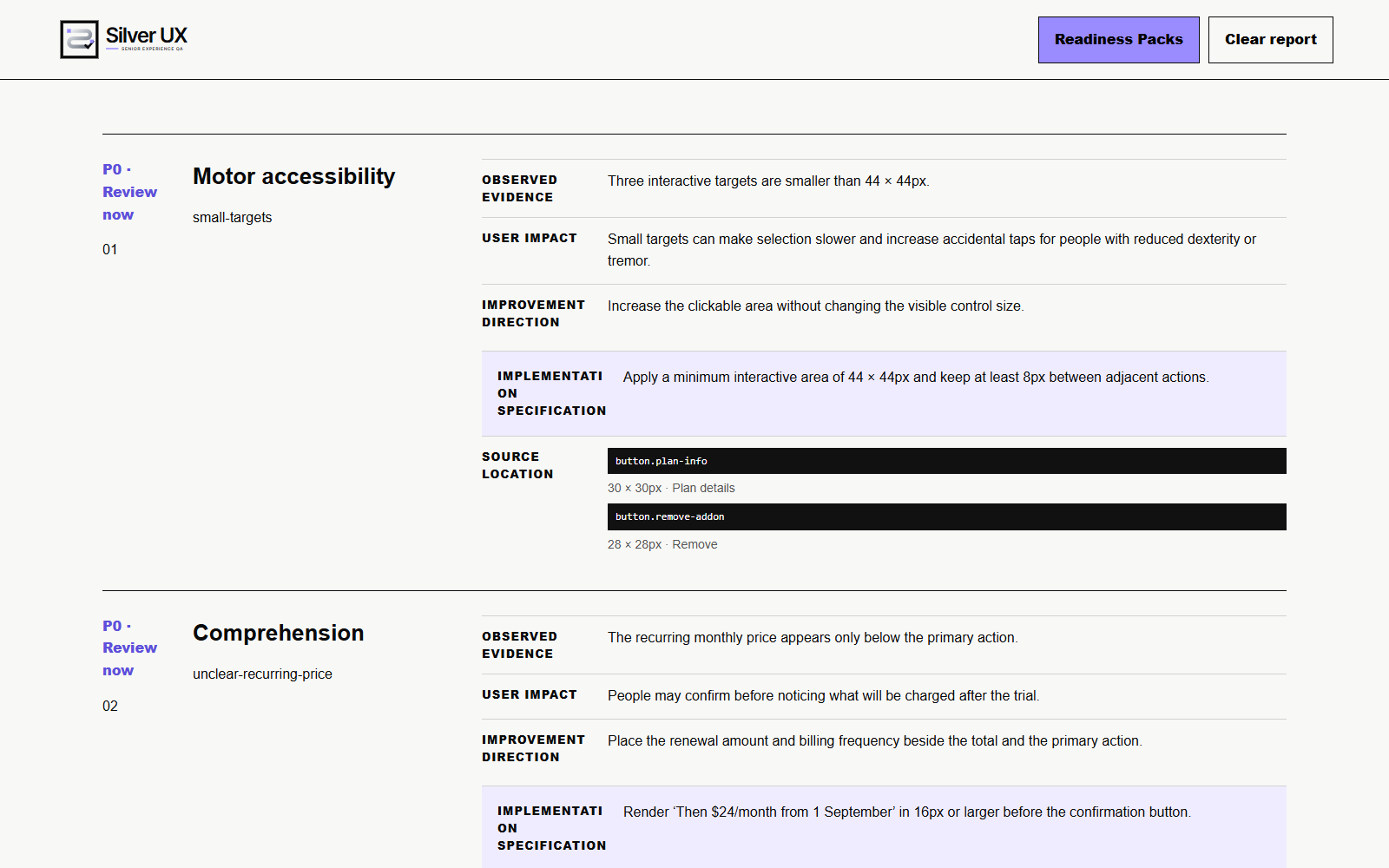This screenshot has height=868, width=1389.
Task: Select 'Three interactive targets are smaller' evidence text
Action: [768, 181]
